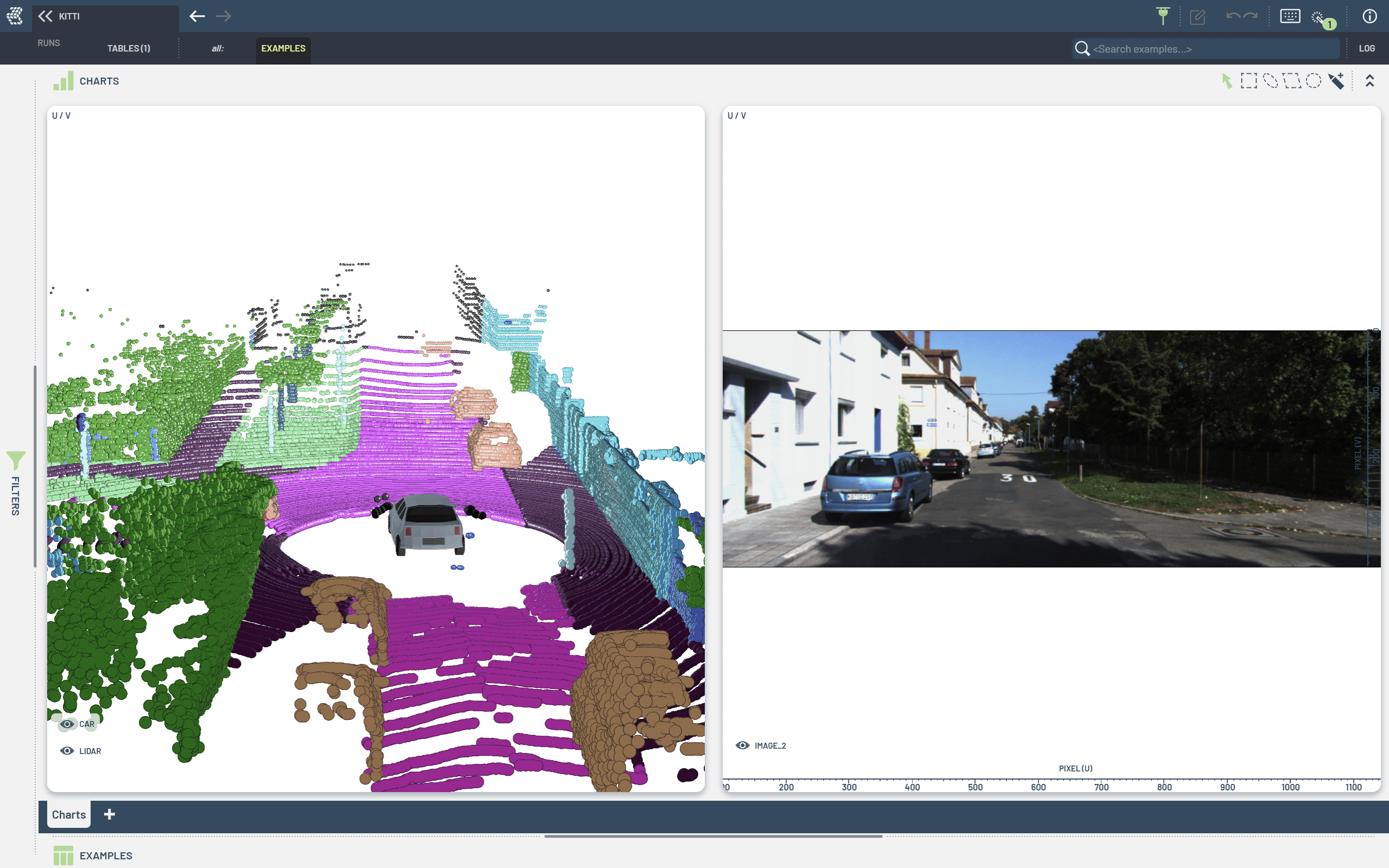Click the horizontal scrollbar below charts
1389x868 pixels.
coord(713,837)
